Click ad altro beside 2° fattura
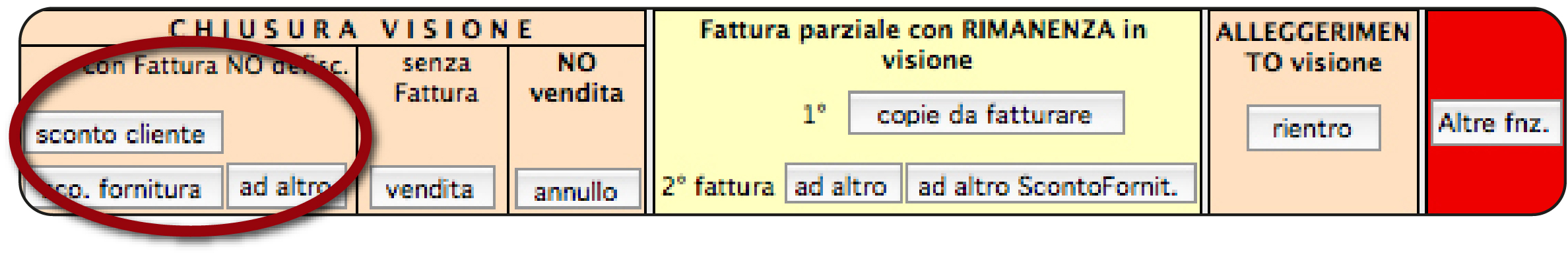The image size is (1568, 255). pyautogui.click(x=843, y=184)
